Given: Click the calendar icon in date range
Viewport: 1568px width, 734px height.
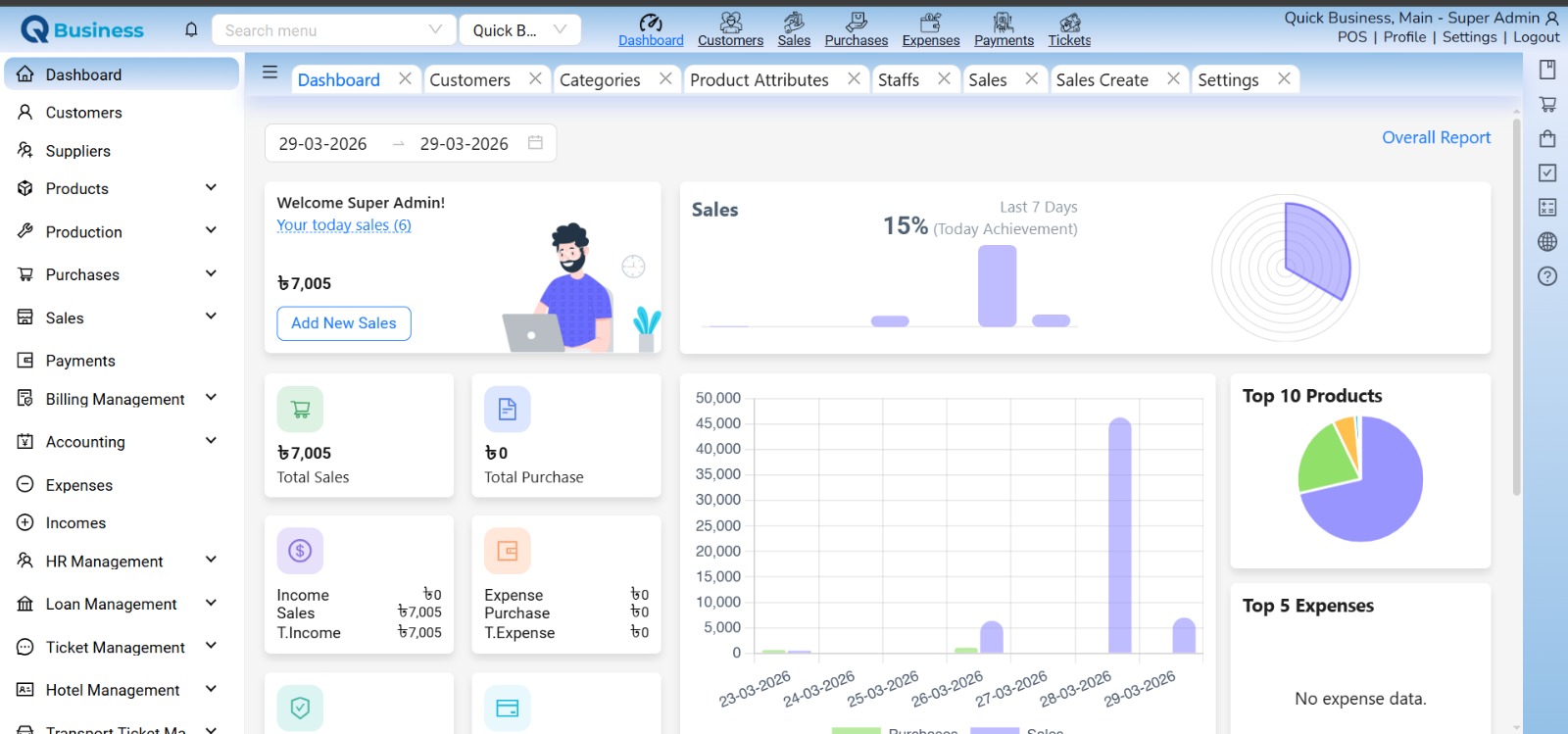Looking at the screenshot, I should pos(535,143).
